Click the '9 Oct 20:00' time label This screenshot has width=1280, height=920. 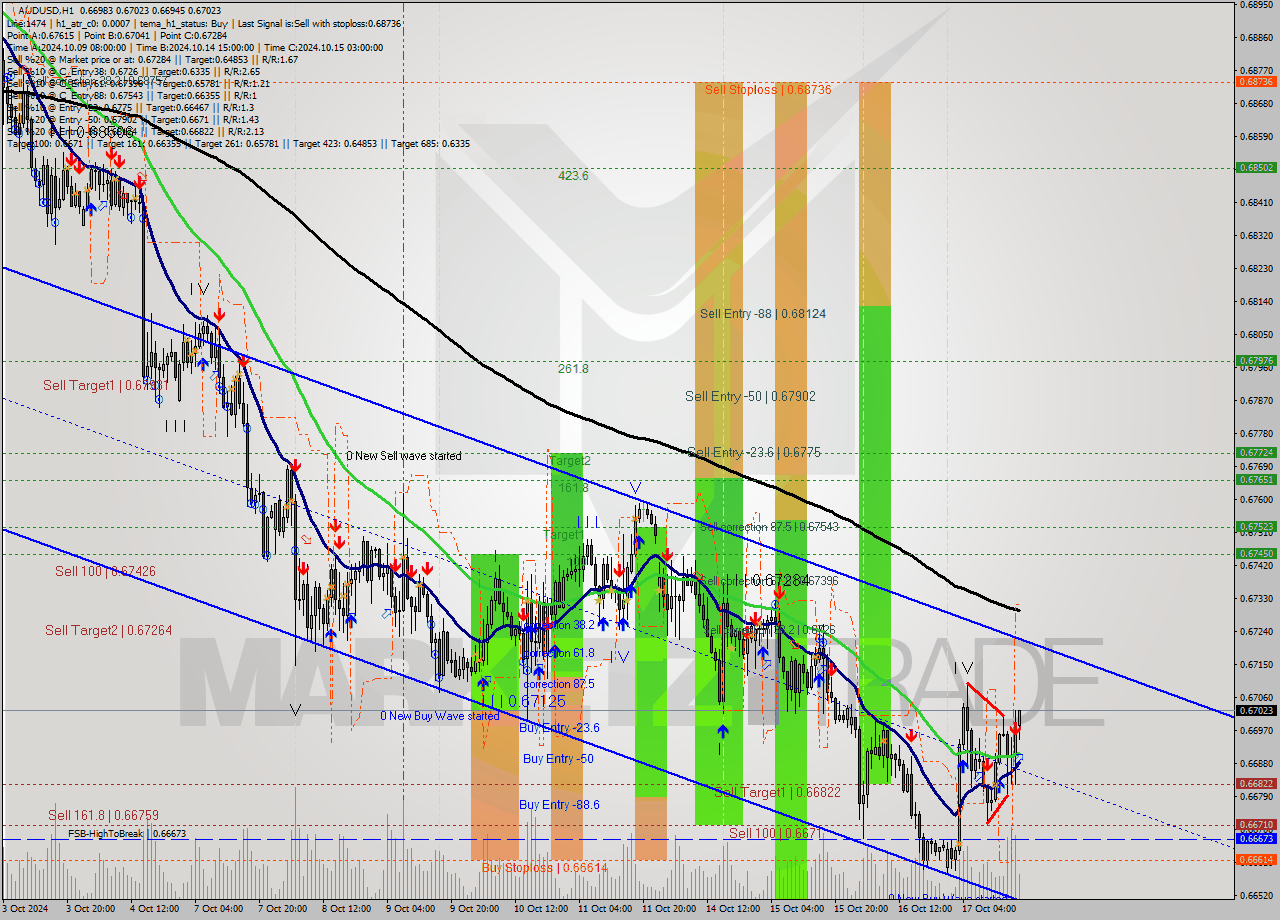point(474,909)
